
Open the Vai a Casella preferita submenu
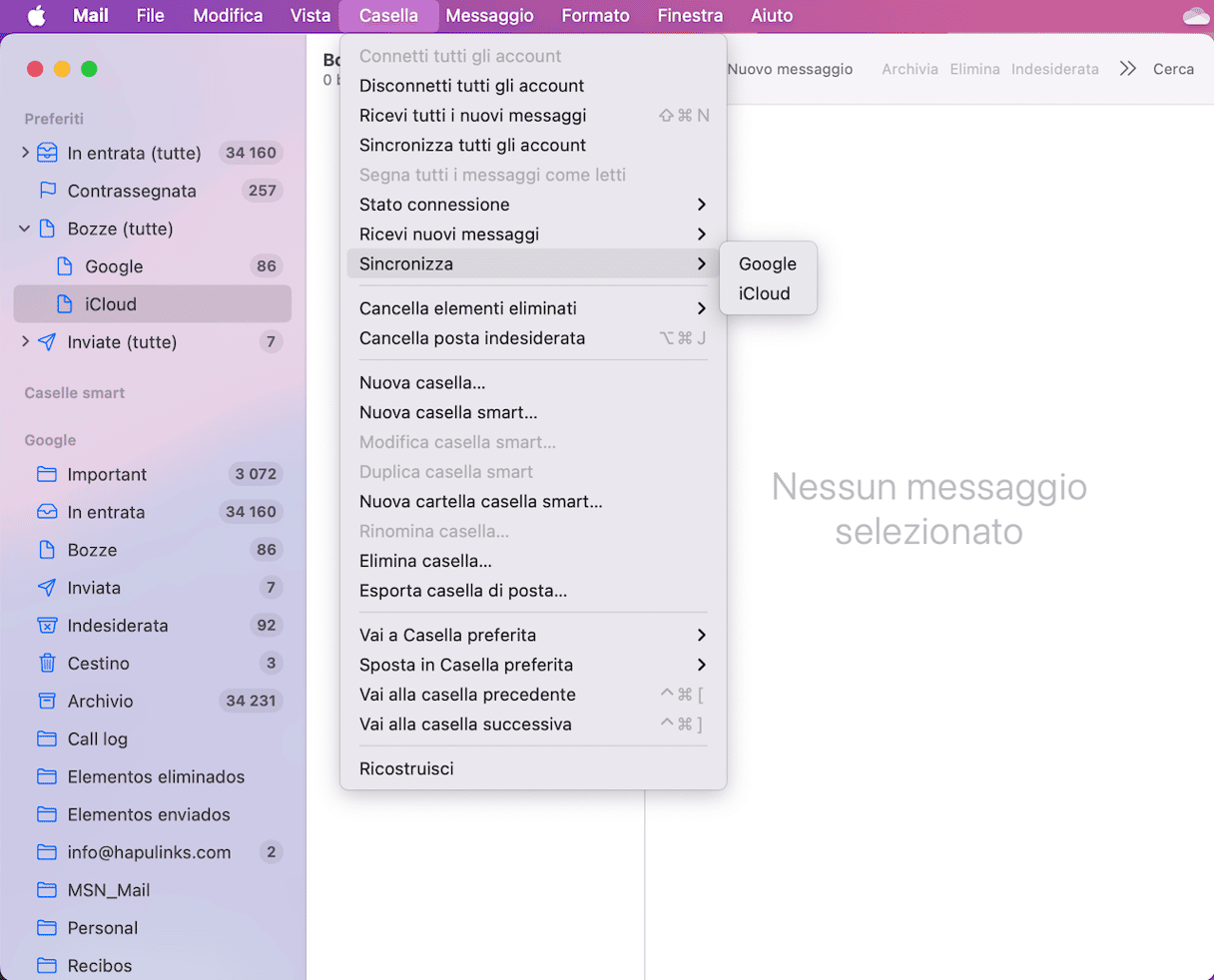[533, 635]
